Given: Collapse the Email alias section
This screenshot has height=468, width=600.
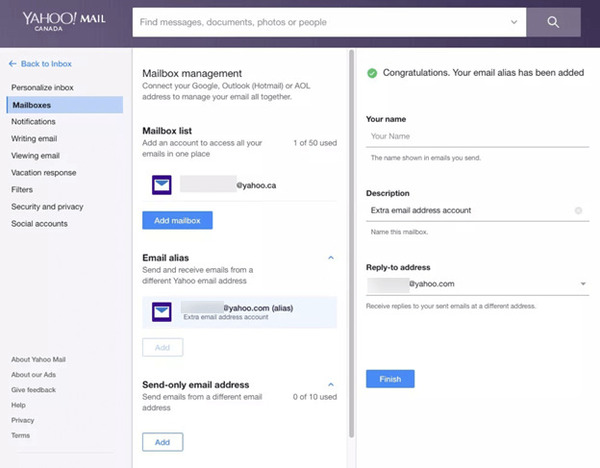Looking at the screenshot, I should click(331, 258).
